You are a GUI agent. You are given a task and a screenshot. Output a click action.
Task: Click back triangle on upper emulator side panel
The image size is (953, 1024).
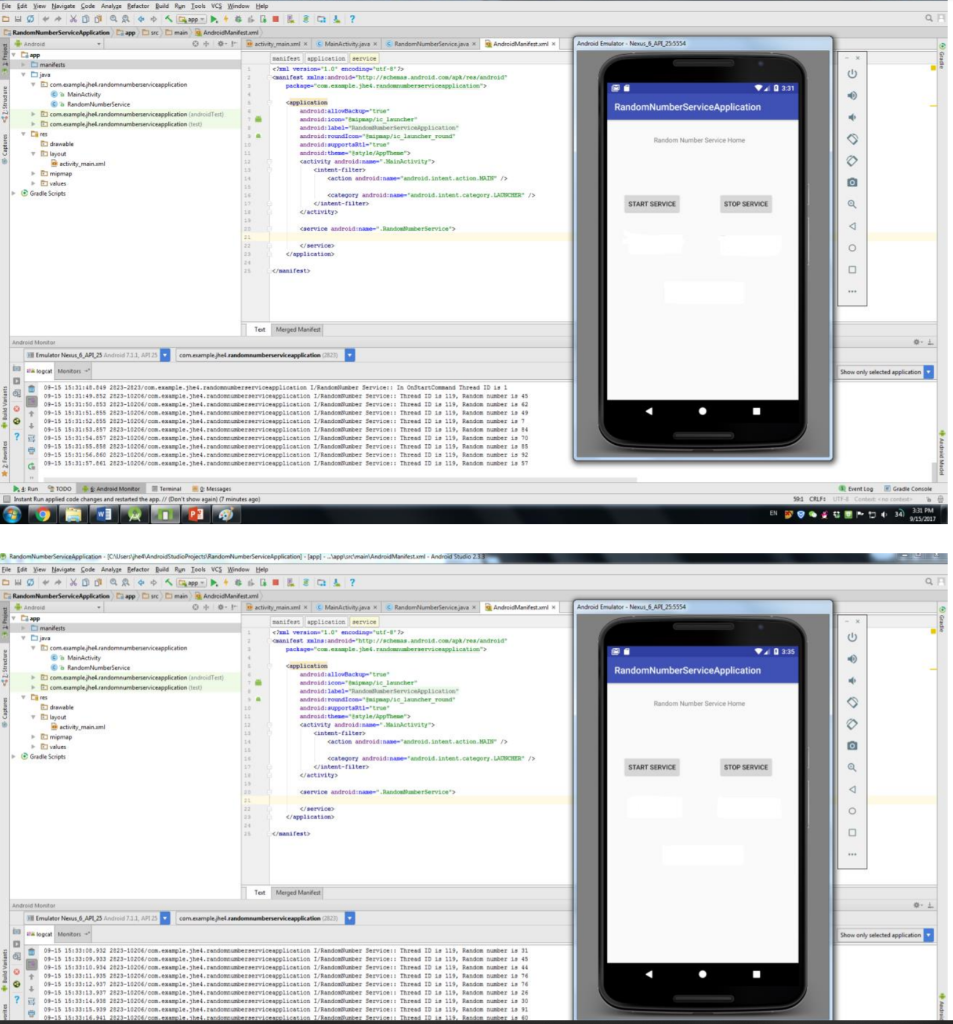[852, 226]
